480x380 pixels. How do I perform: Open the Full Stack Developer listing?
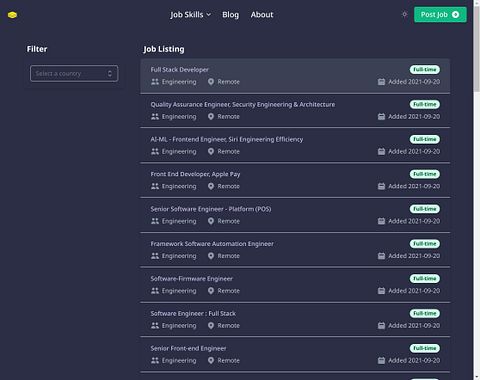tap(295, 76)
